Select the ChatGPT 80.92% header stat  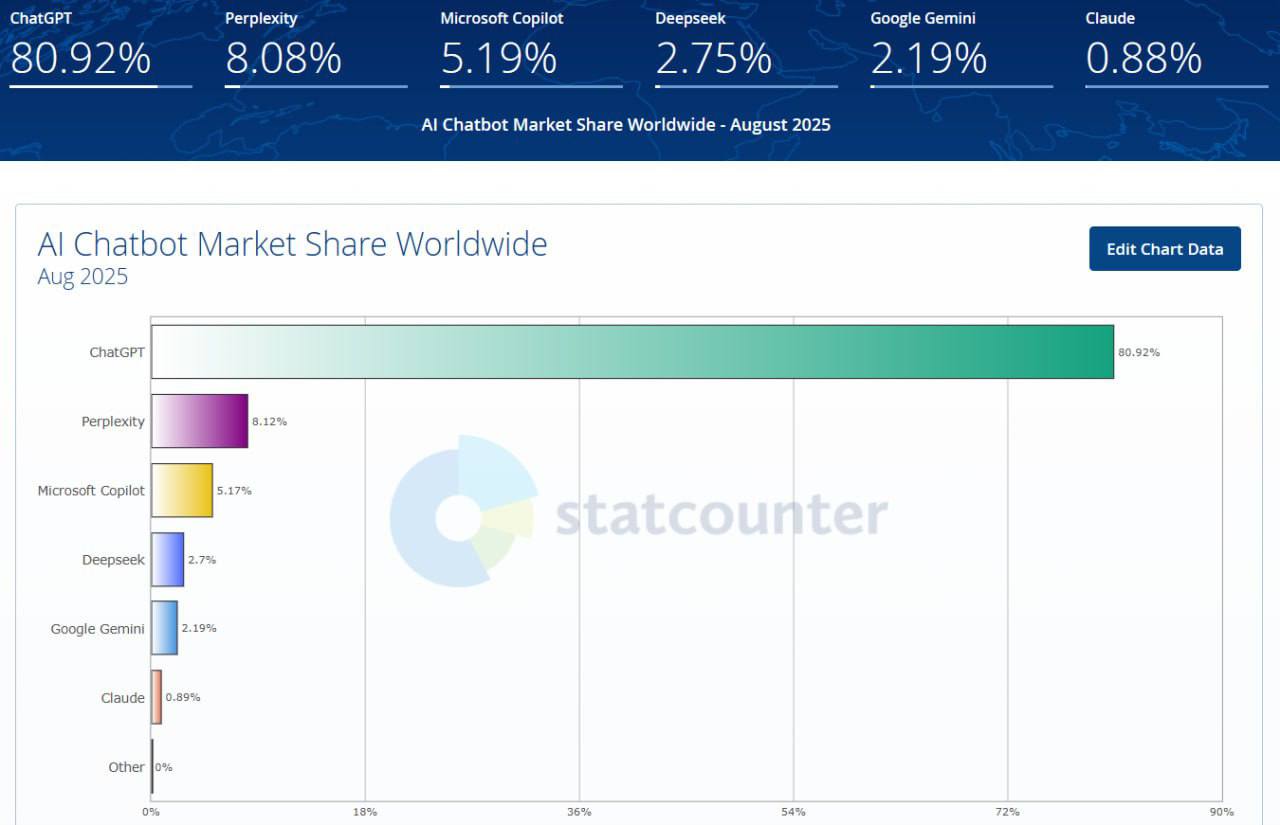[x=80, y=58]
